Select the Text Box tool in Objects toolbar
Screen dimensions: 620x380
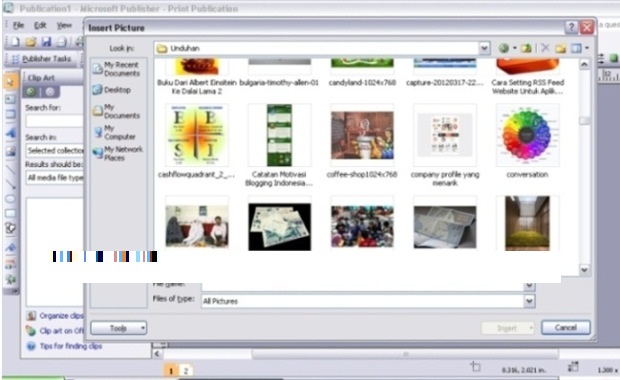point(10,99)
